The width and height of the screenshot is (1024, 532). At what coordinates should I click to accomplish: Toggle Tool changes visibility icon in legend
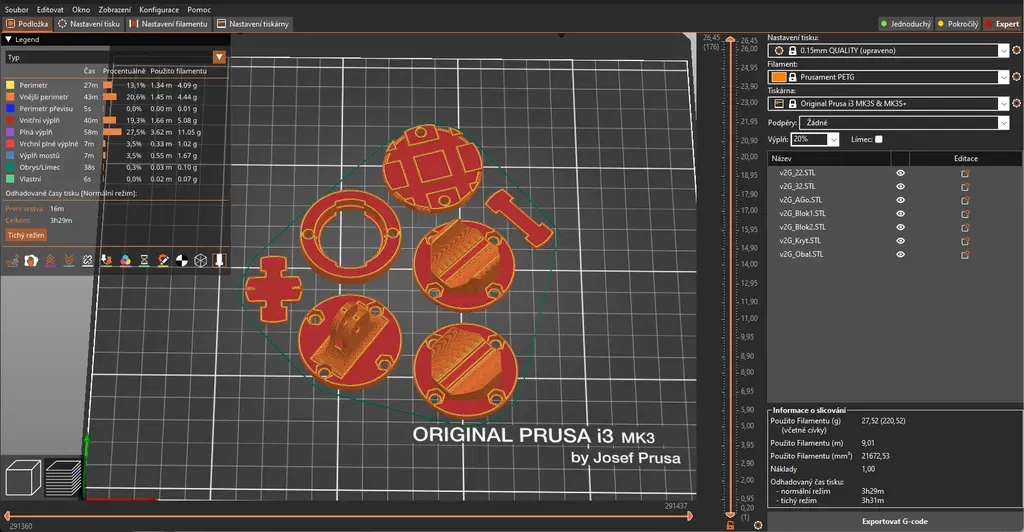point(106,260)
